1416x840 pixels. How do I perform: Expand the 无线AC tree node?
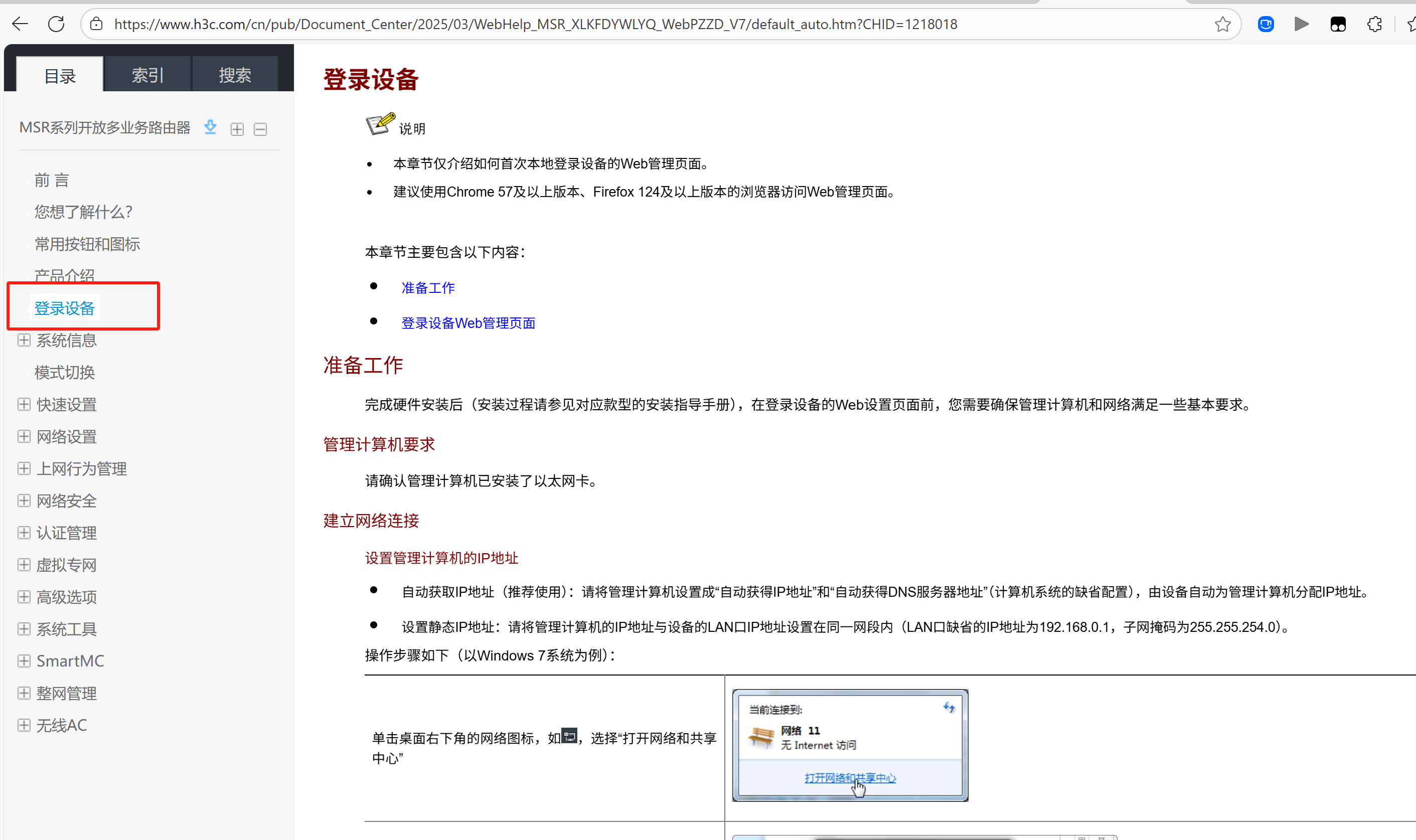tap(24, 725)
